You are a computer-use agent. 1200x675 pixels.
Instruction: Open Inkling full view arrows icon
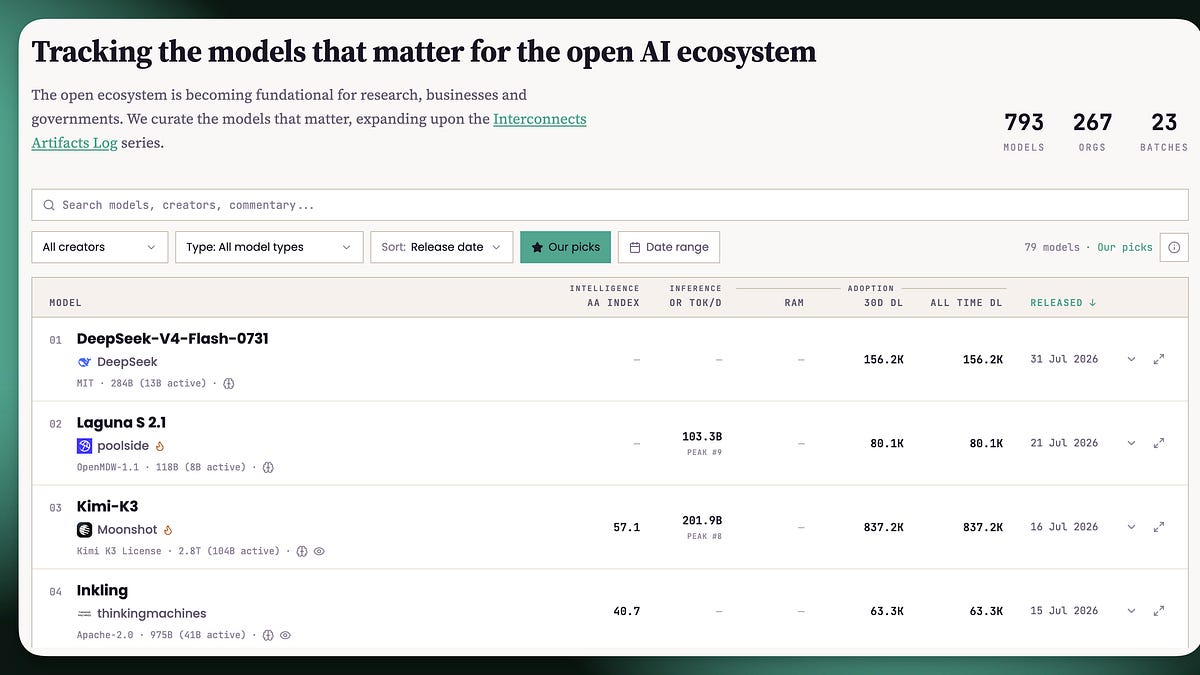coord(1159,611)
